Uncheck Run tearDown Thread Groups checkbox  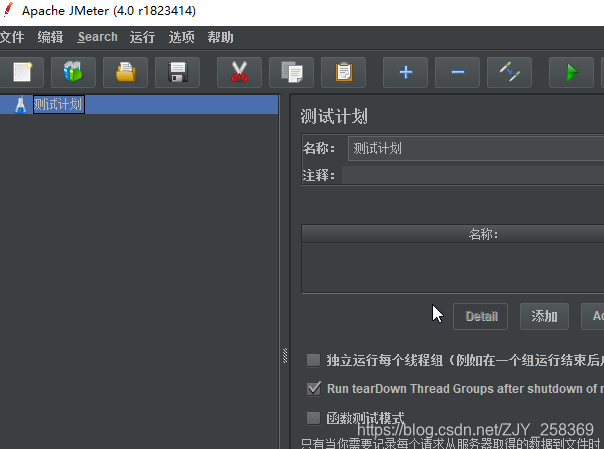[314, 389]
